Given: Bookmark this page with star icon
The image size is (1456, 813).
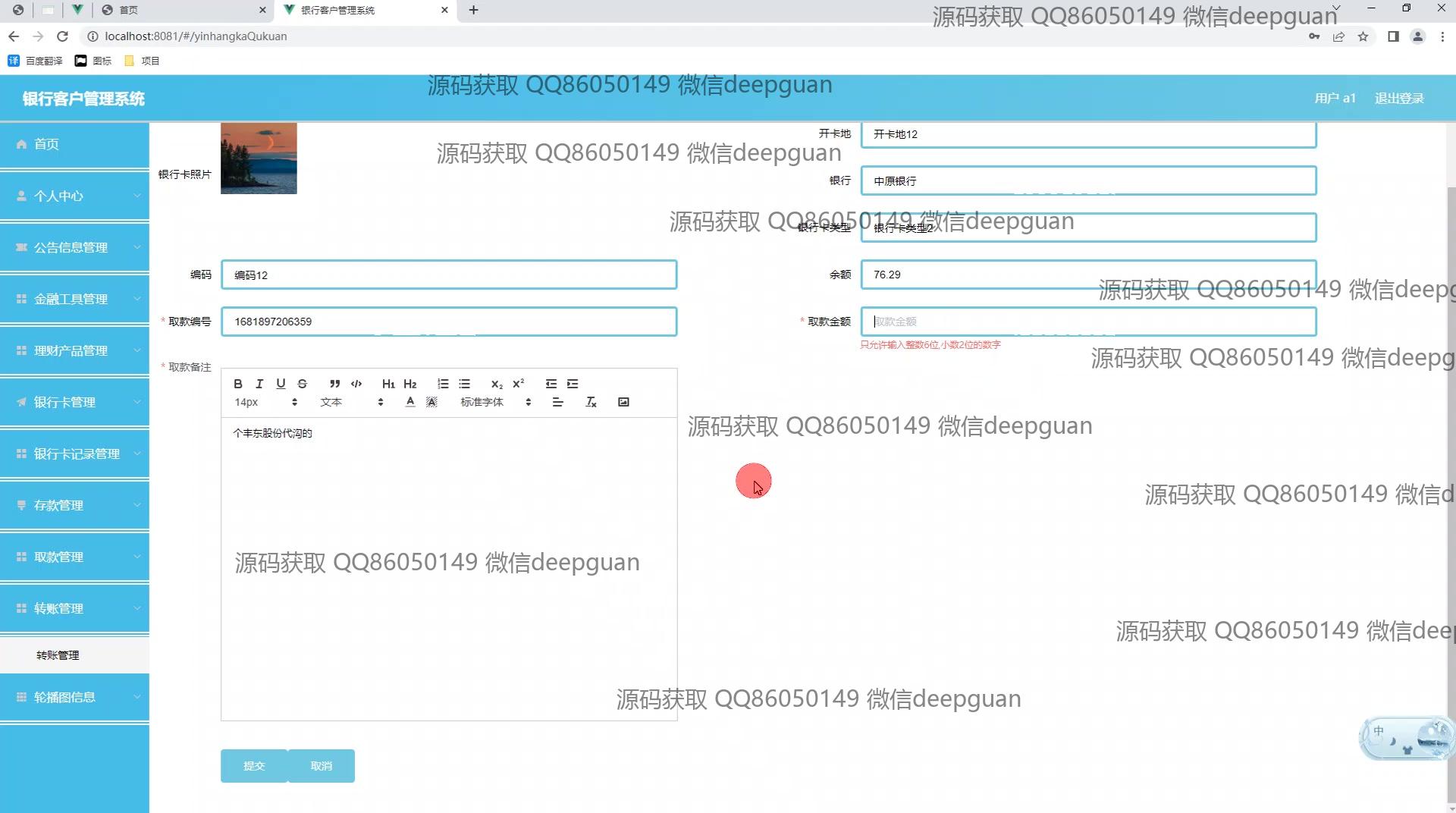Looking at the screenshot, I should pos(1363,36).
